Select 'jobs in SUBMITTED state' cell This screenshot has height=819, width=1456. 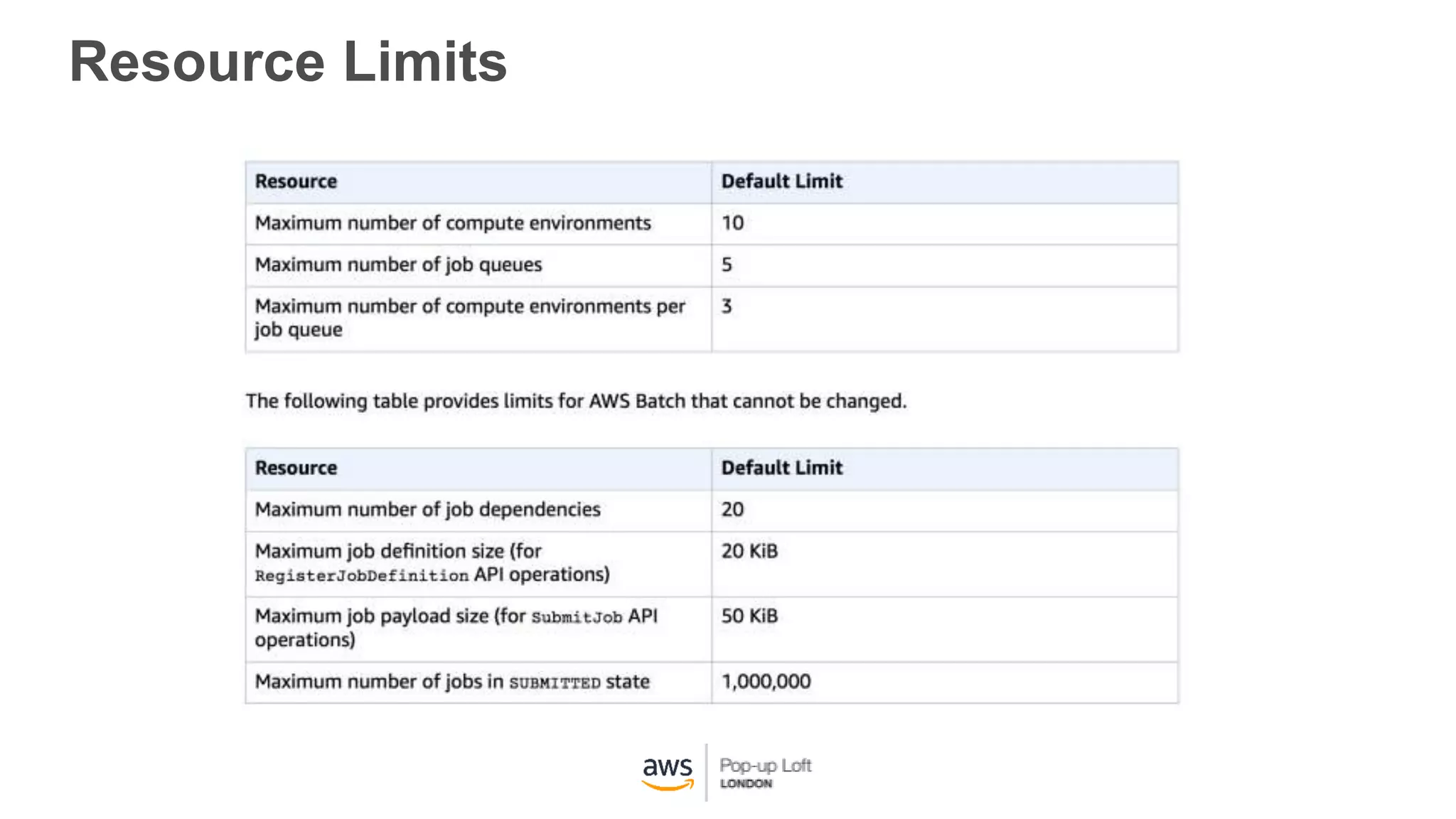478,682
